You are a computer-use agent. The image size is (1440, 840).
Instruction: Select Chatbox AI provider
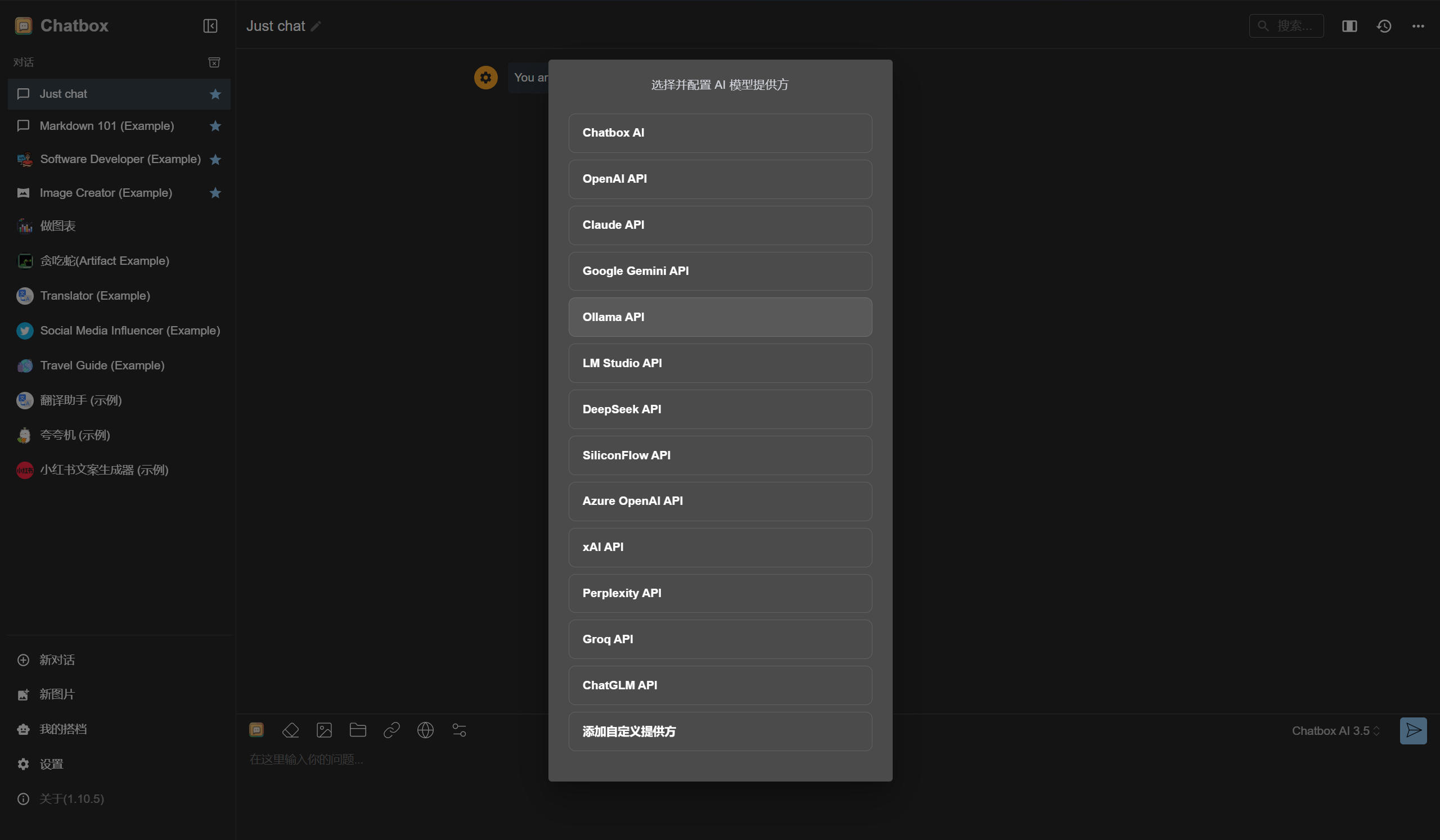tap(720, 133)
